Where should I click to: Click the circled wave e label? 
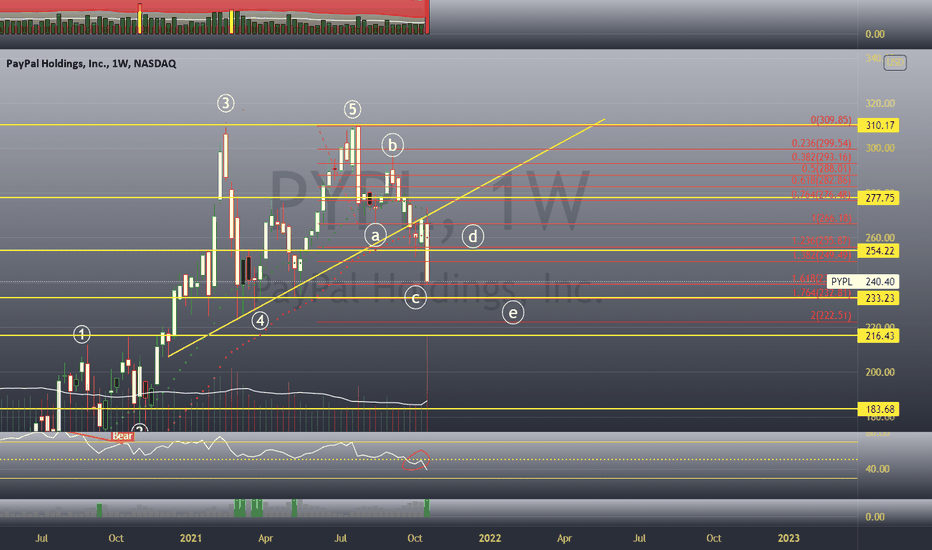(x=513, y=313)
